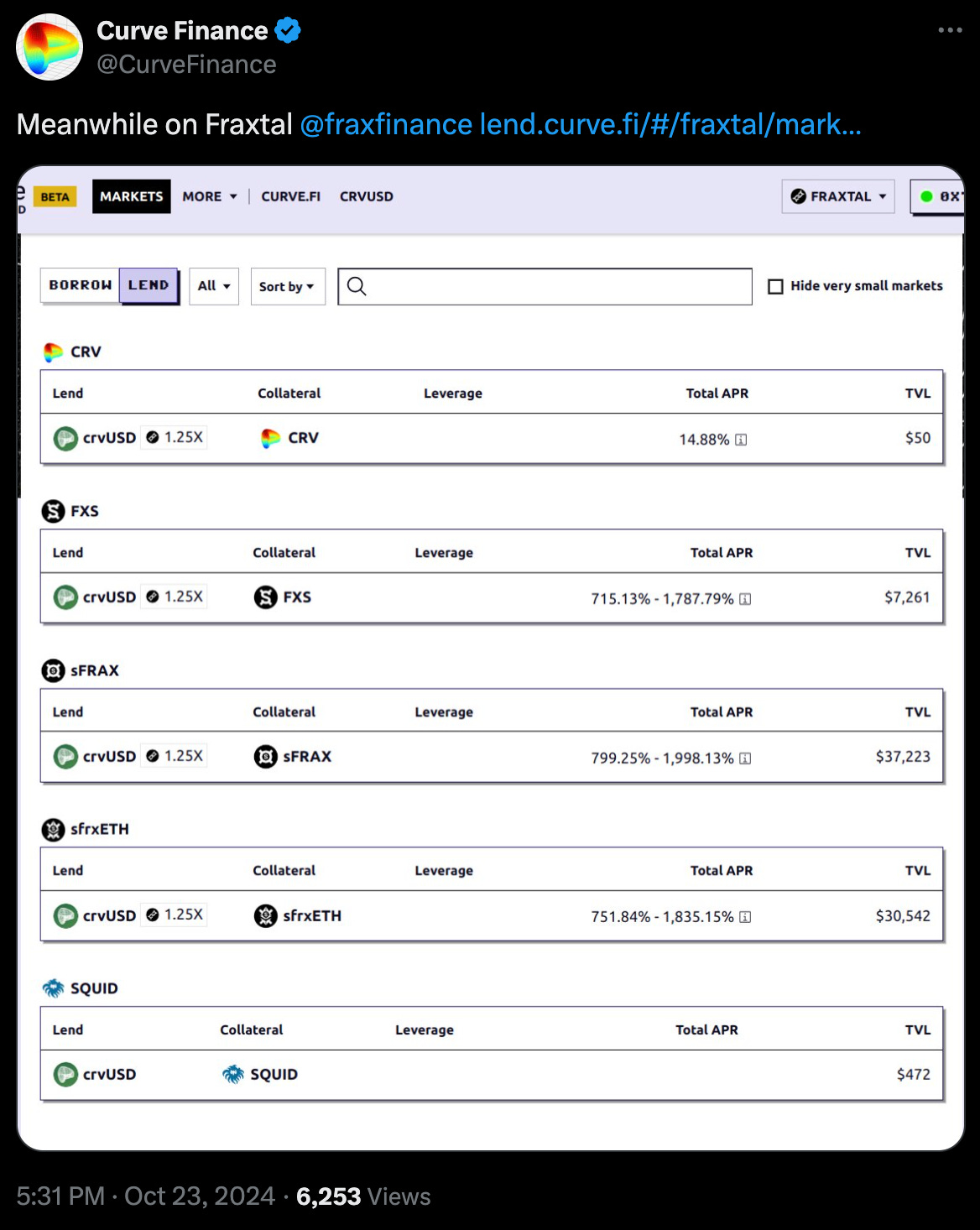Viewport: 980px width, 1230px height.
Task: Click APR info icon in sfrxETH row
Action: [x=745, y=917]
